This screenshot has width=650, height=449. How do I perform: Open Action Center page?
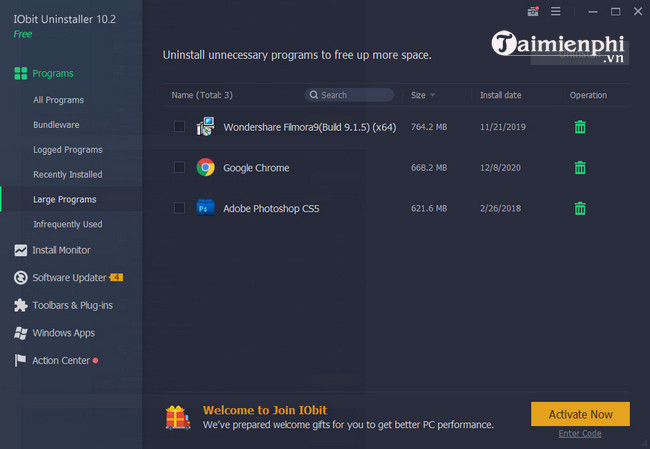[61, 360]
